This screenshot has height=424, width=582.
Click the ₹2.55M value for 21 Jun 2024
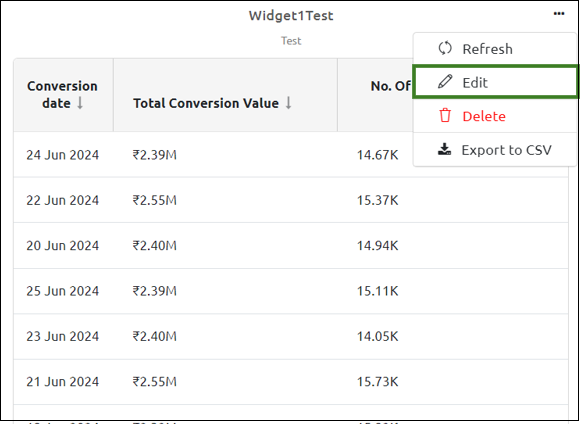(x=154, y=381)
